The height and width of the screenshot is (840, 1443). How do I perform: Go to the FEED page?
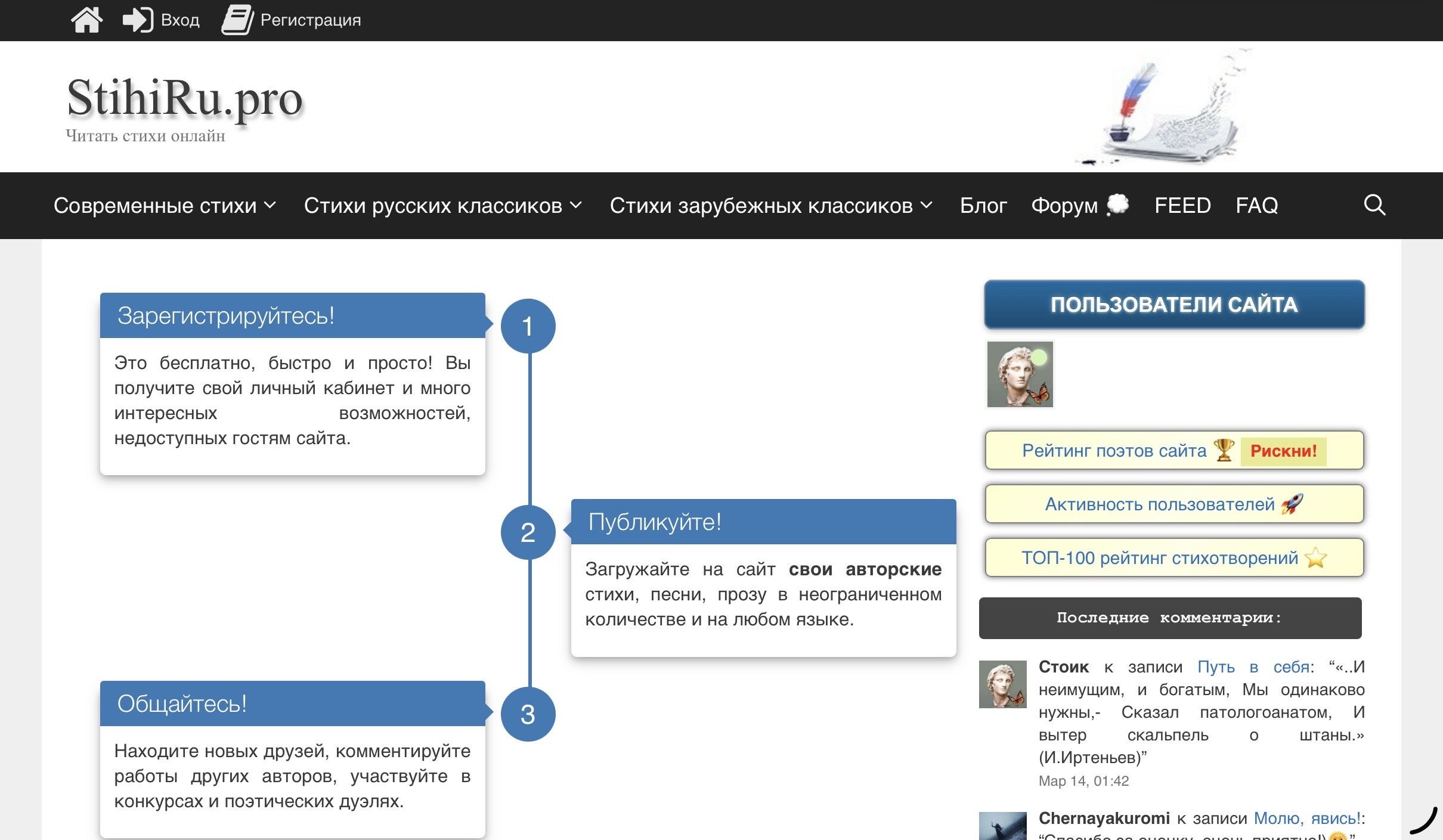[1182, 206]
